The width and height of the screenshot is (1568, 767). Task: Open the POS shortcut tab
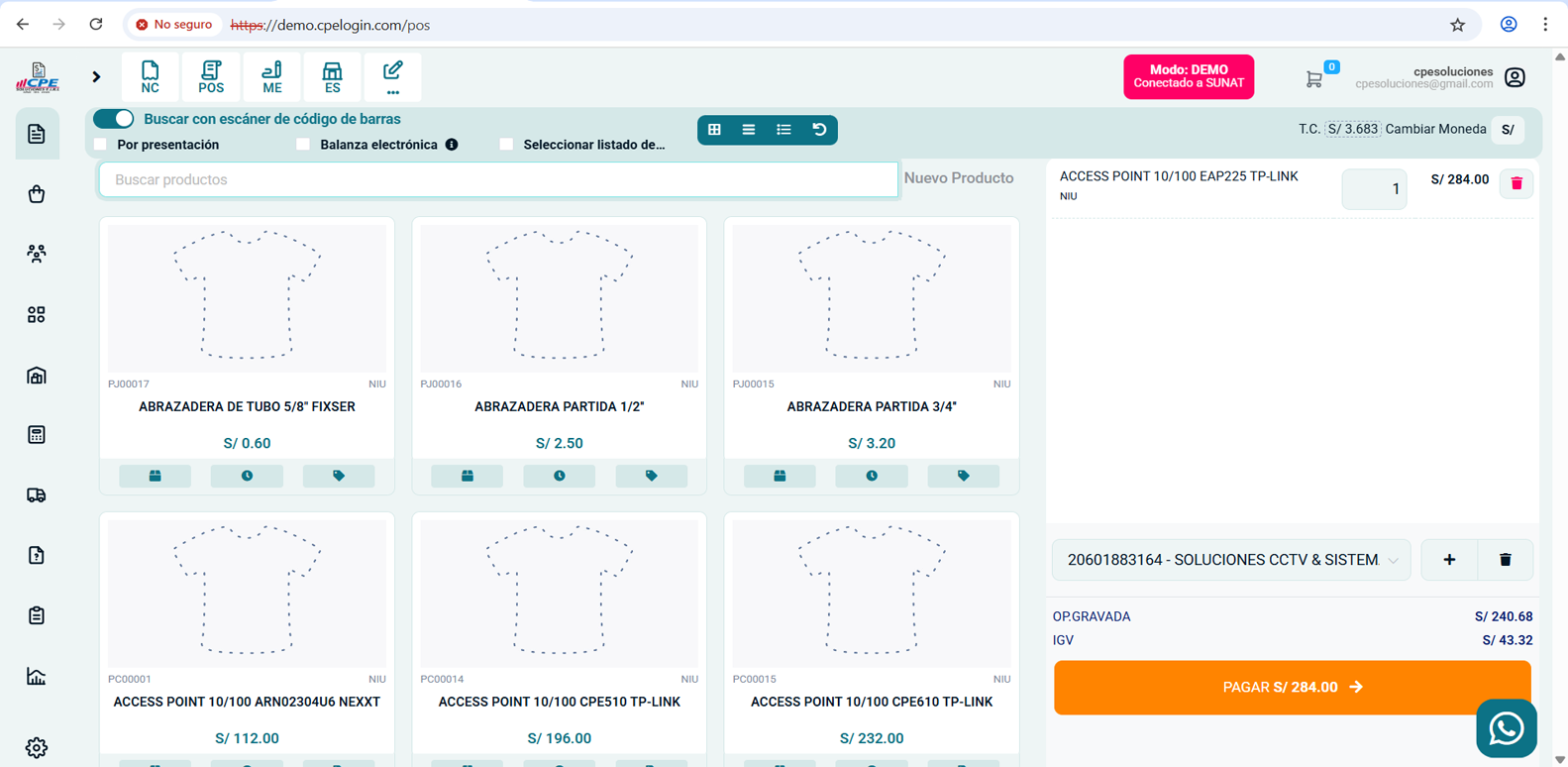point(211,77)
